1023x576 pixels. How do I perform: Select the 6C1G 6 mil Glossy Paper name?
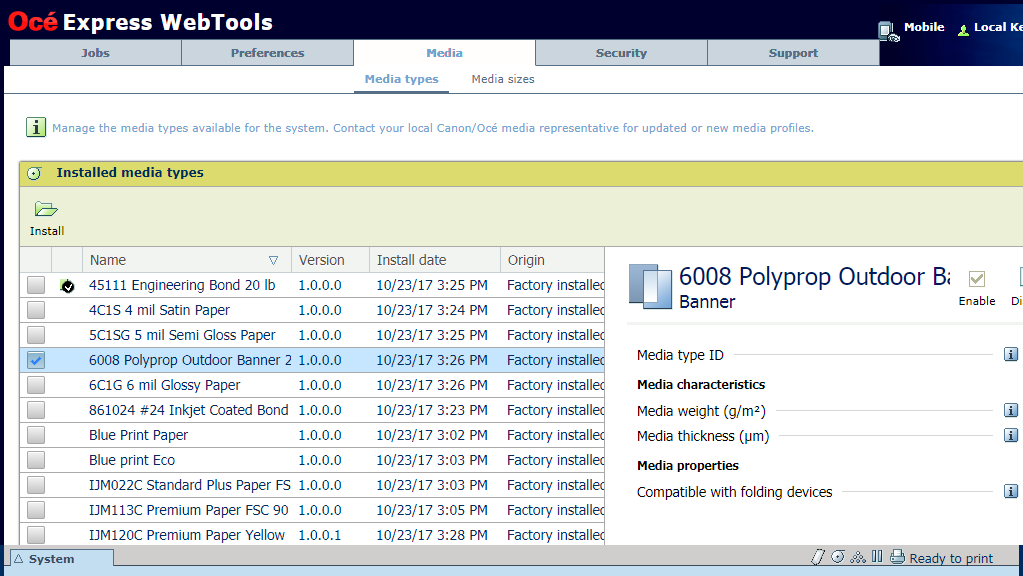click(164, 386)
